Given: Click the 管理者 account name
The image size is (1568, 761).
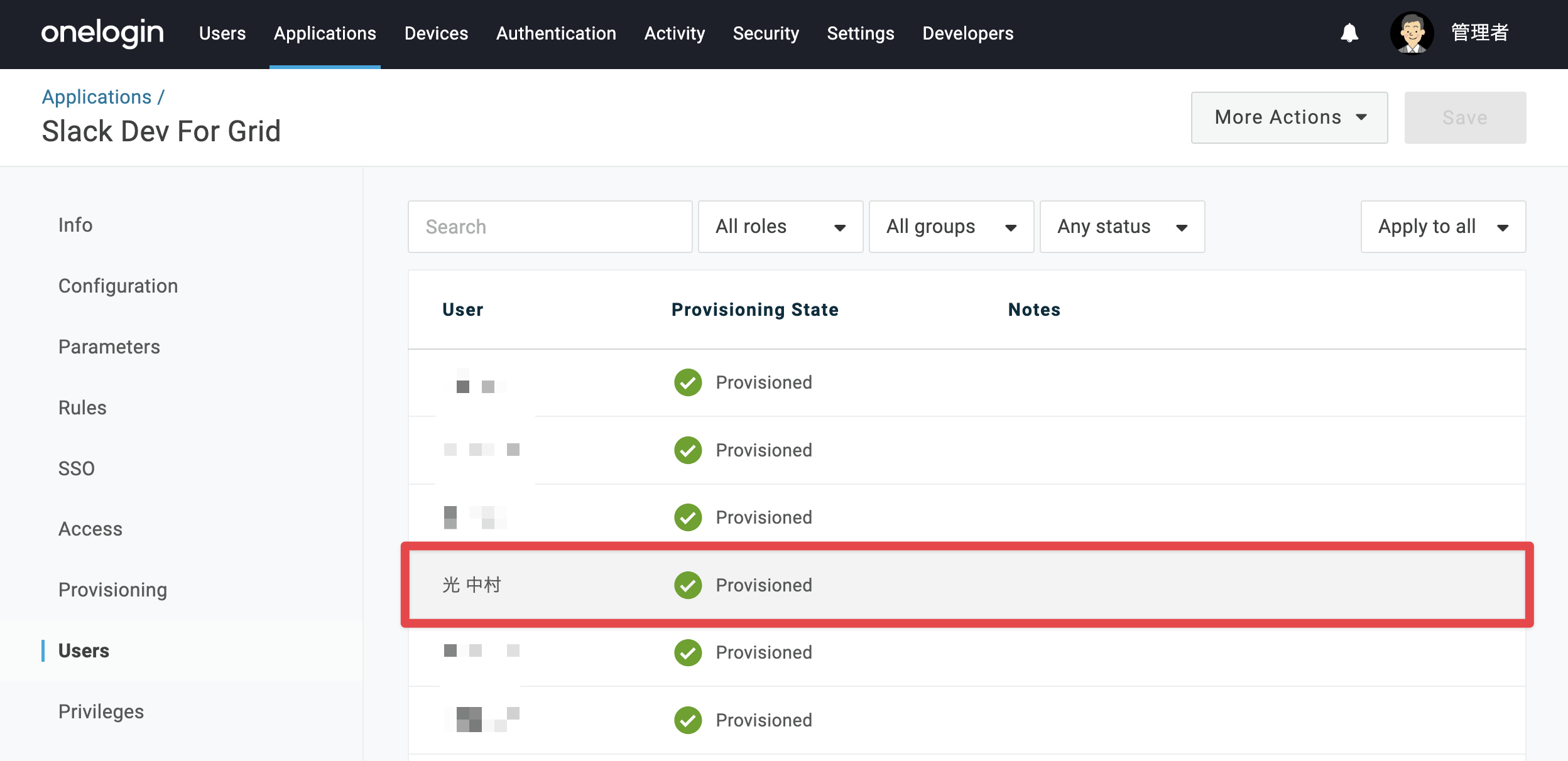Looking at the screenshot, I should coord(1480,33).
